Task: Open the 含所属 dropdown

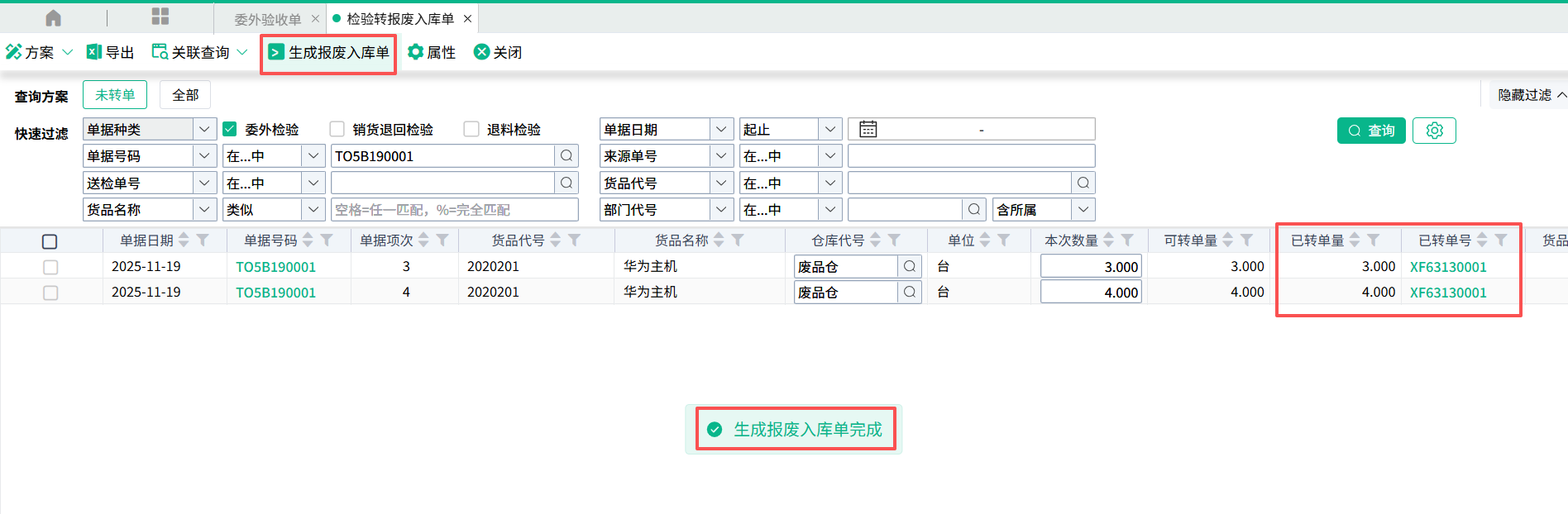Action: 1083,210
